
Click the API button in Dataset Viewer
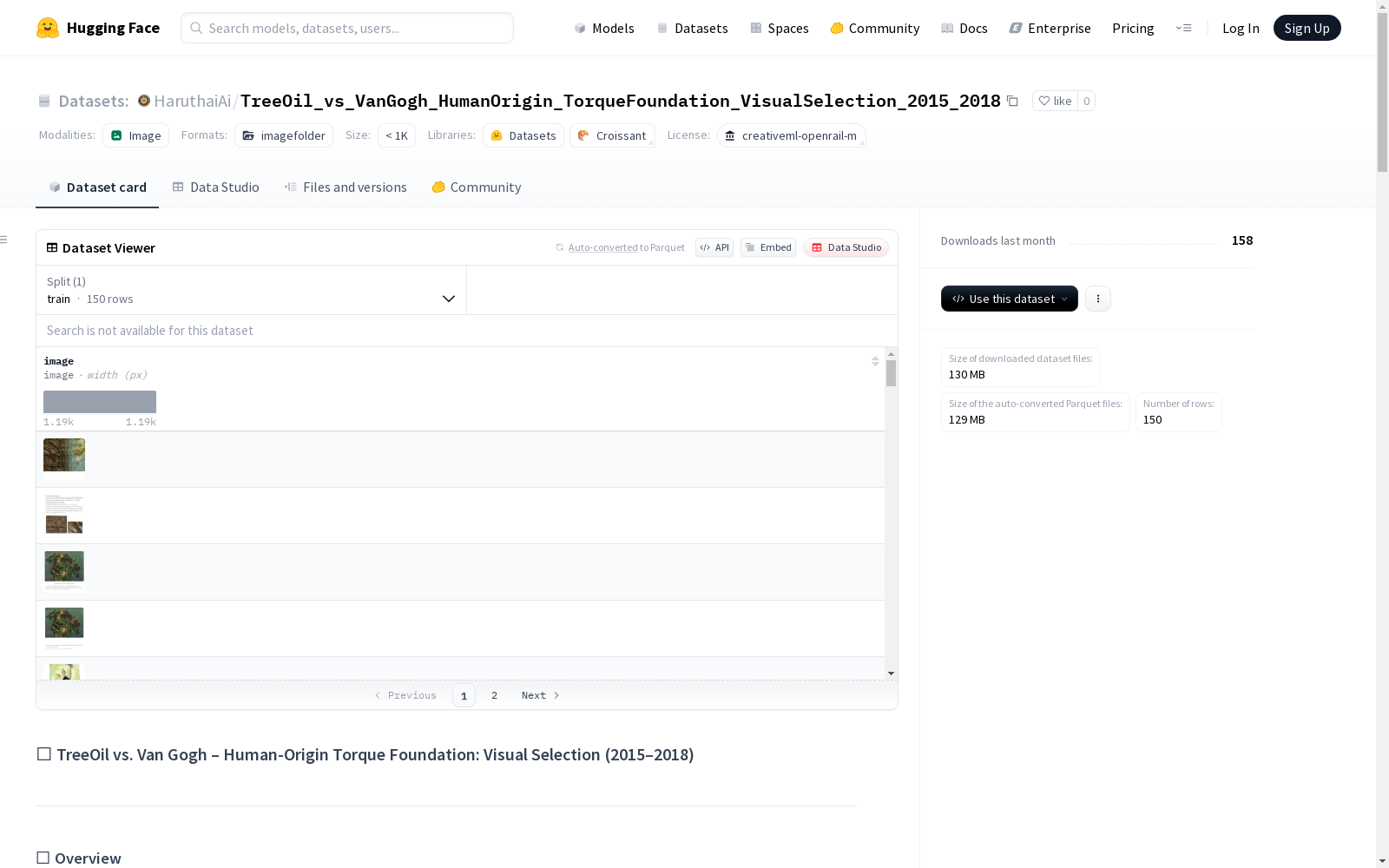[714, 247]
